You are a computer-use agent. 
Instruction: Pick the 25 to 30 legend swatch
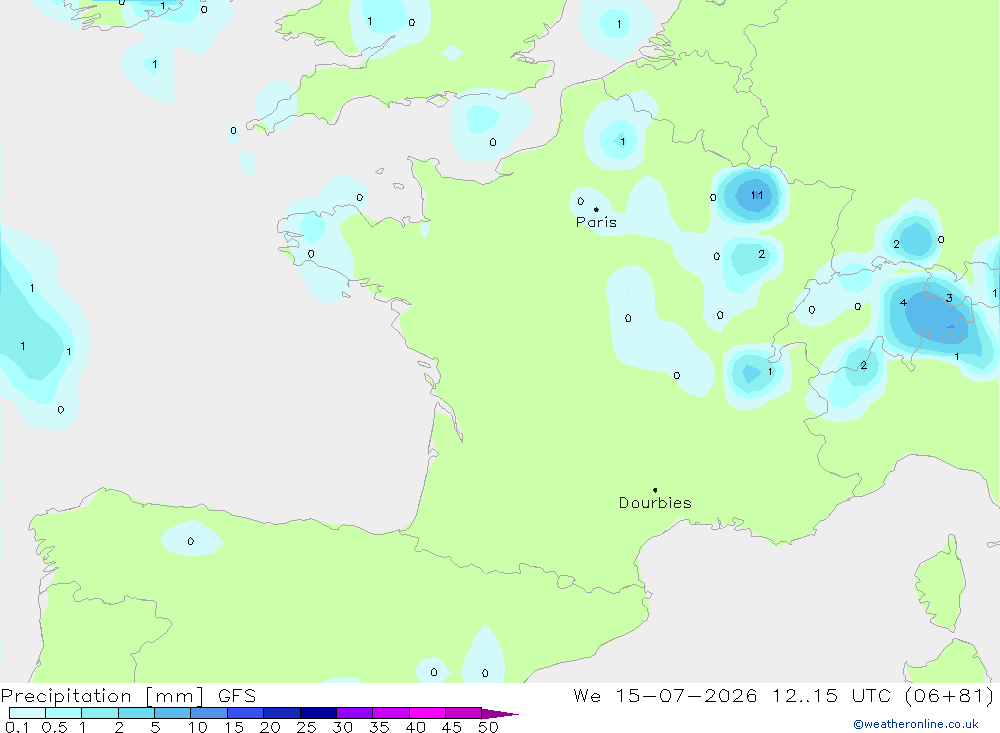pos(318,713)
